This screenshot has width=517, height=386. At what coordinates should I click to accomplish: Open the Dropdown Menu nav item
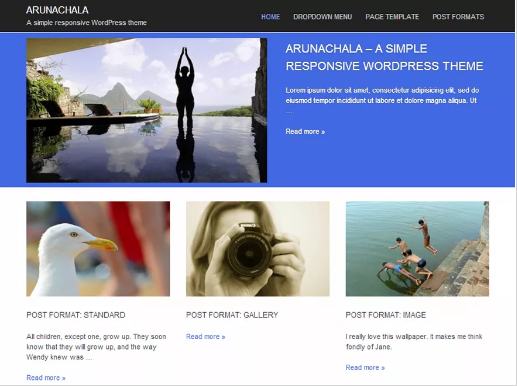(322, 17)
